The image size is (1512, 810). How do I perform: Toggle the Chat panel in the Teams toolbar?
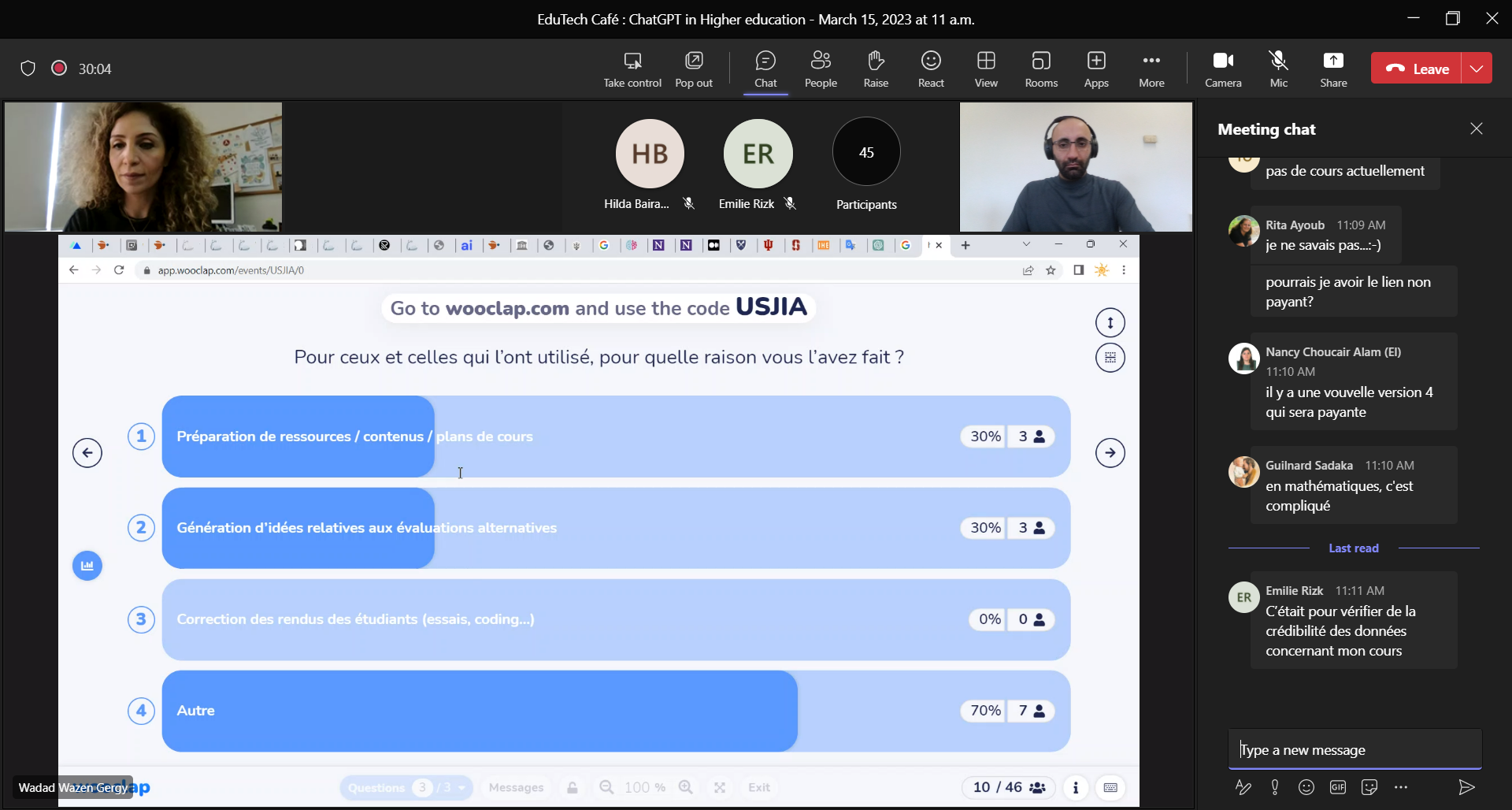click(x=765, y=69)
